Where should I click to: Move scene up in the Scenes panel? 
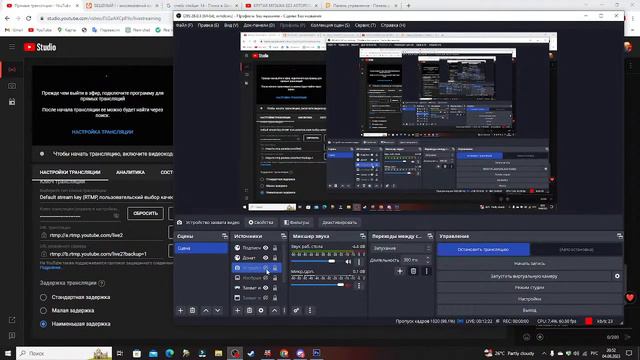click(206, 311)
